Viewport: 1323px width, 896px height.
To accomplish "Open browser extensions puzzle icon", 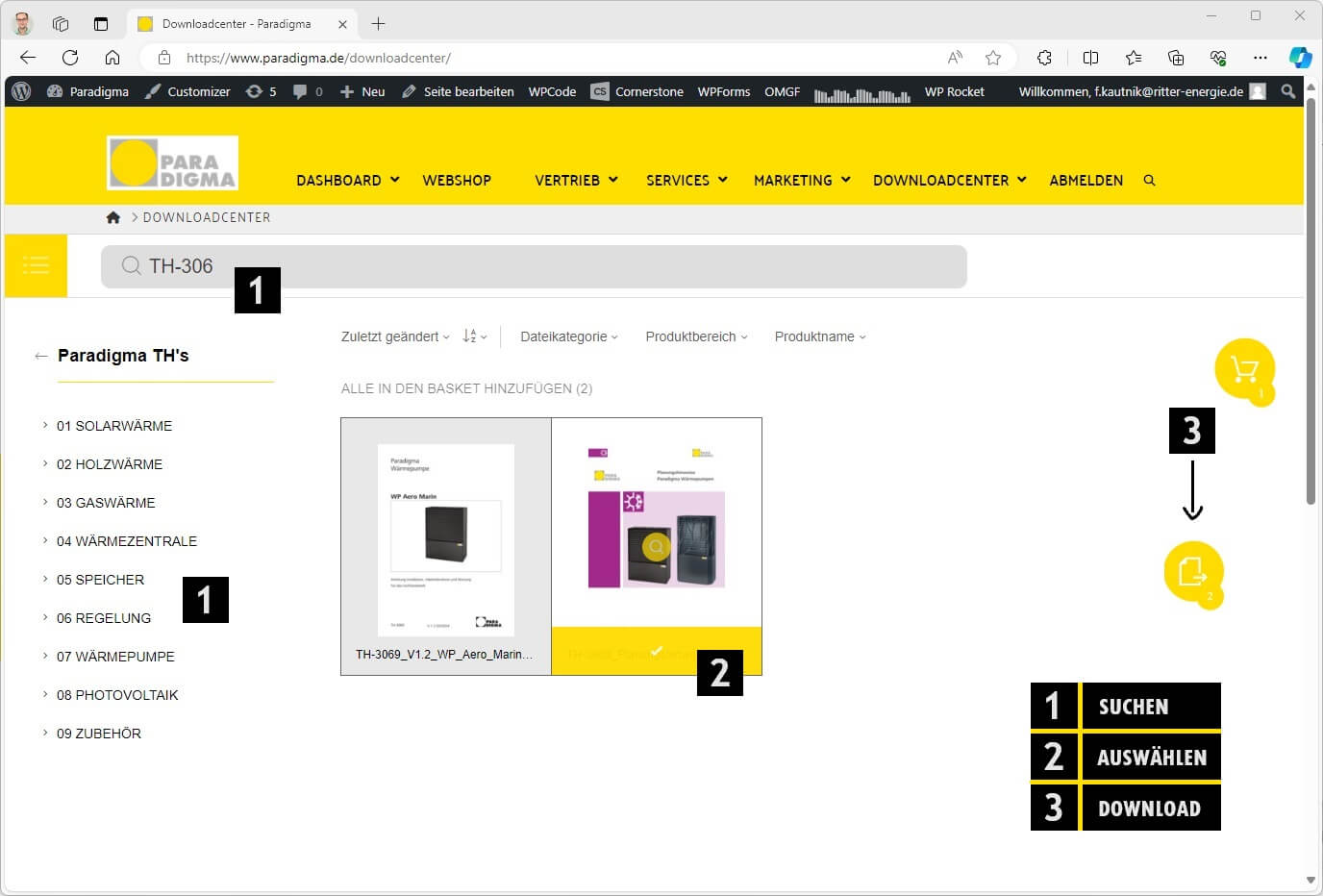I will click(x=1044, y=58).
